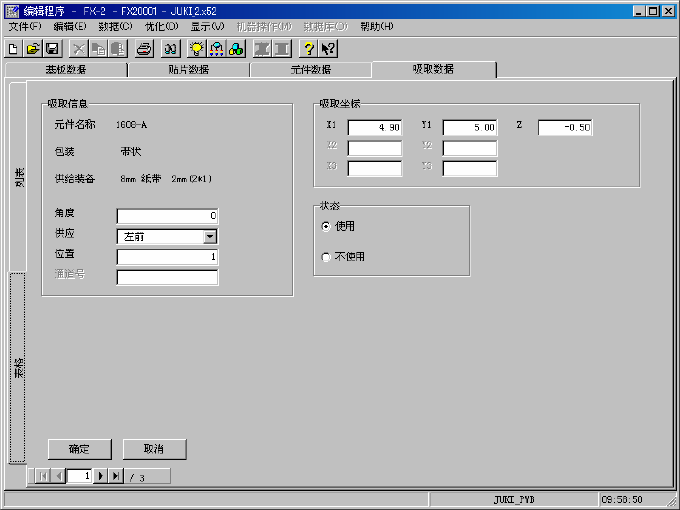Open the 数据(C) menu
The width and height of the screenshot is (680, 510).
coord(115,26)
